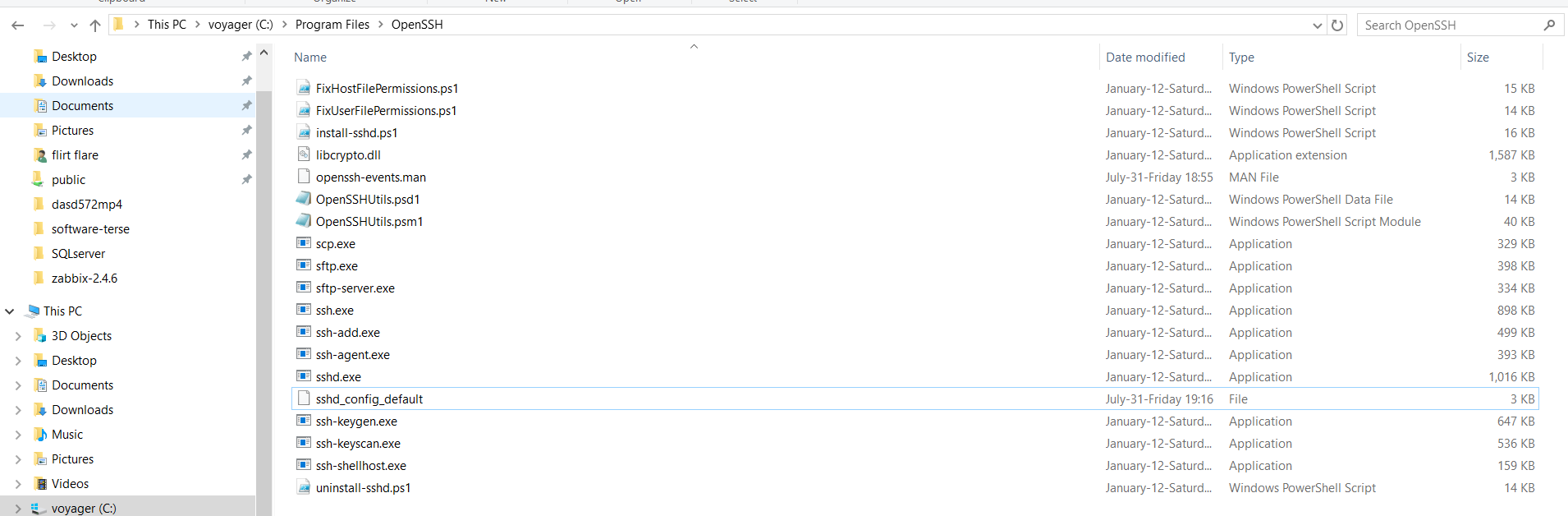Select the ssh.exe application icon

coord(304,310)
